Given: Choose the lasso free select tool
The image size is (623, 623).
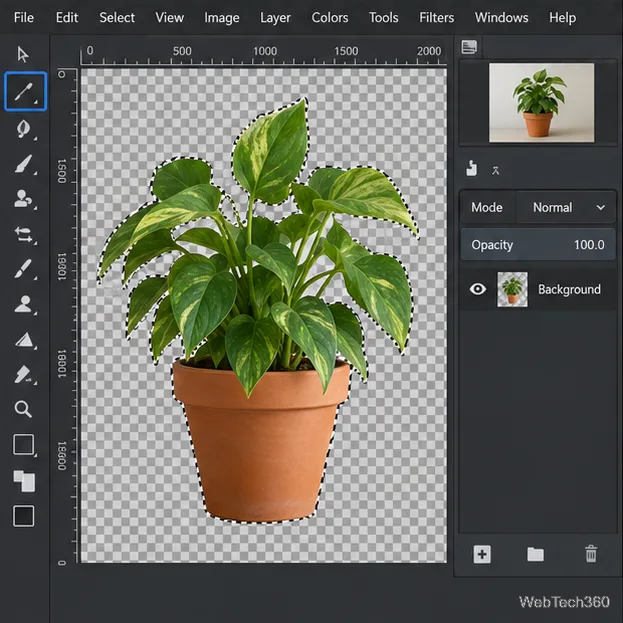Looking at the screenshot, I should pos(23,129).
